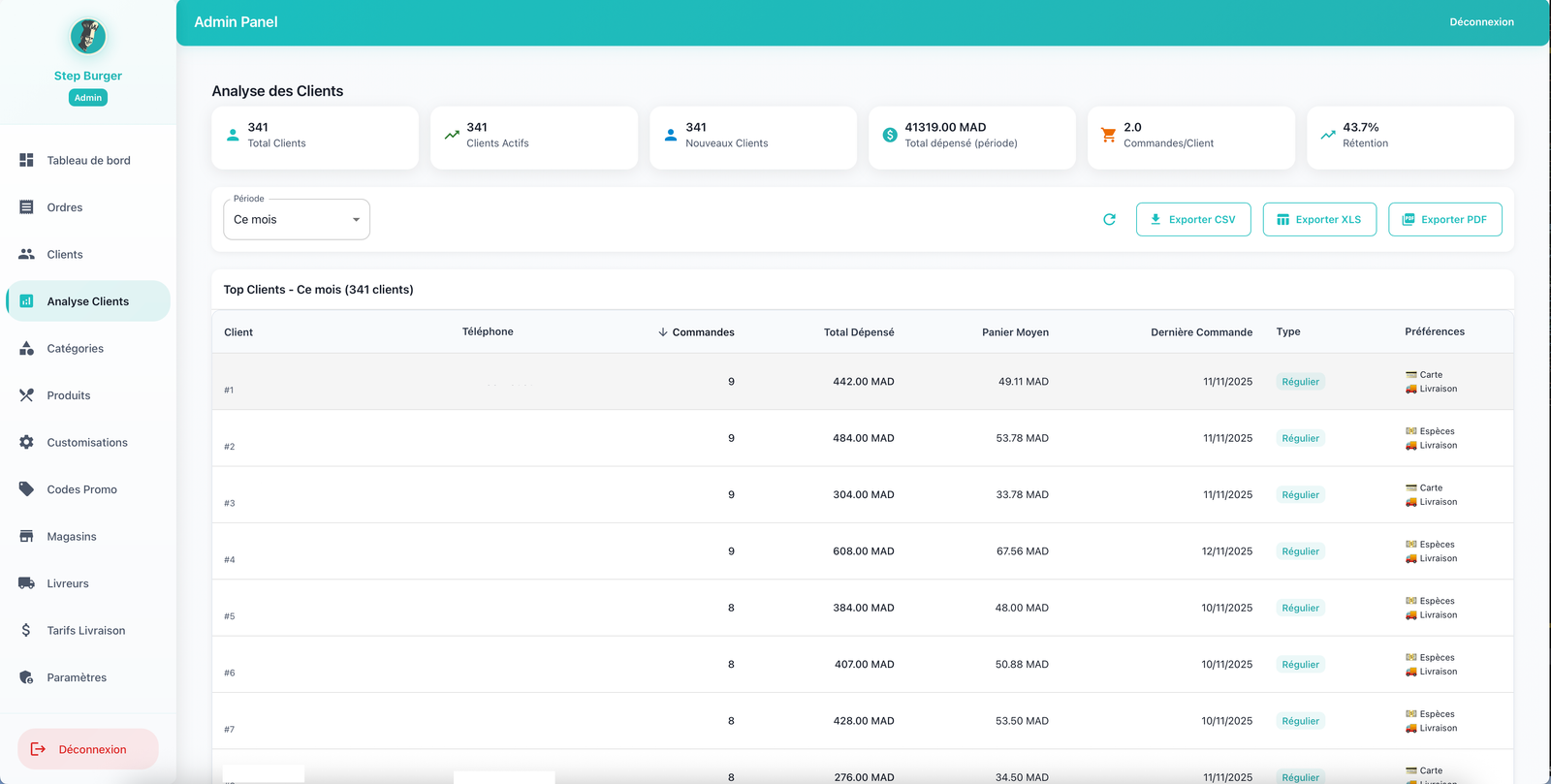Click the Tableau de bord grid icon
Viewport: 1551px width, 784px height.
(x=26, y=160)
